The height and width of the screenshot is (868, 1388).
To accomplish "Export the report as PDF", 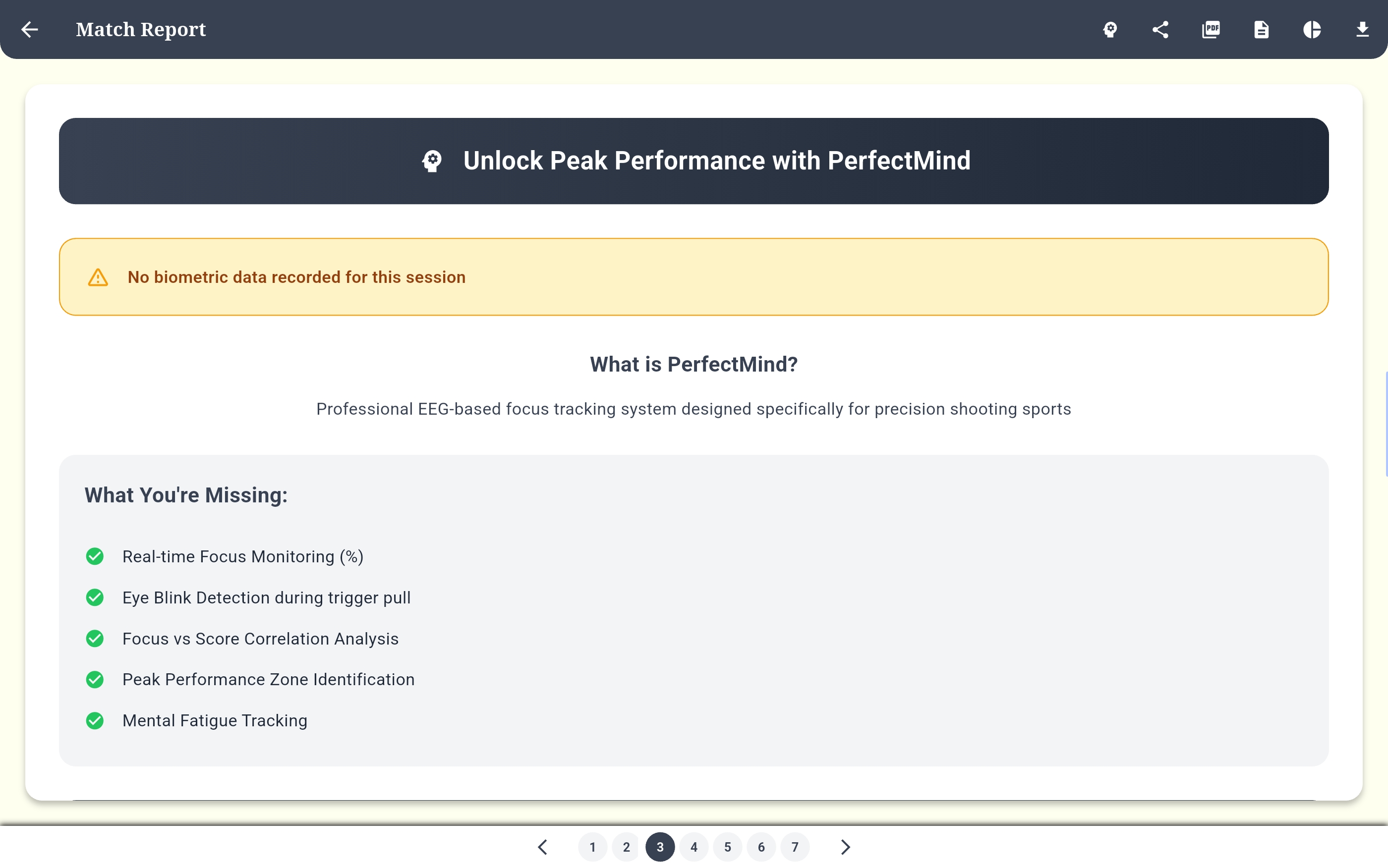I will (x=1211, y=29).
